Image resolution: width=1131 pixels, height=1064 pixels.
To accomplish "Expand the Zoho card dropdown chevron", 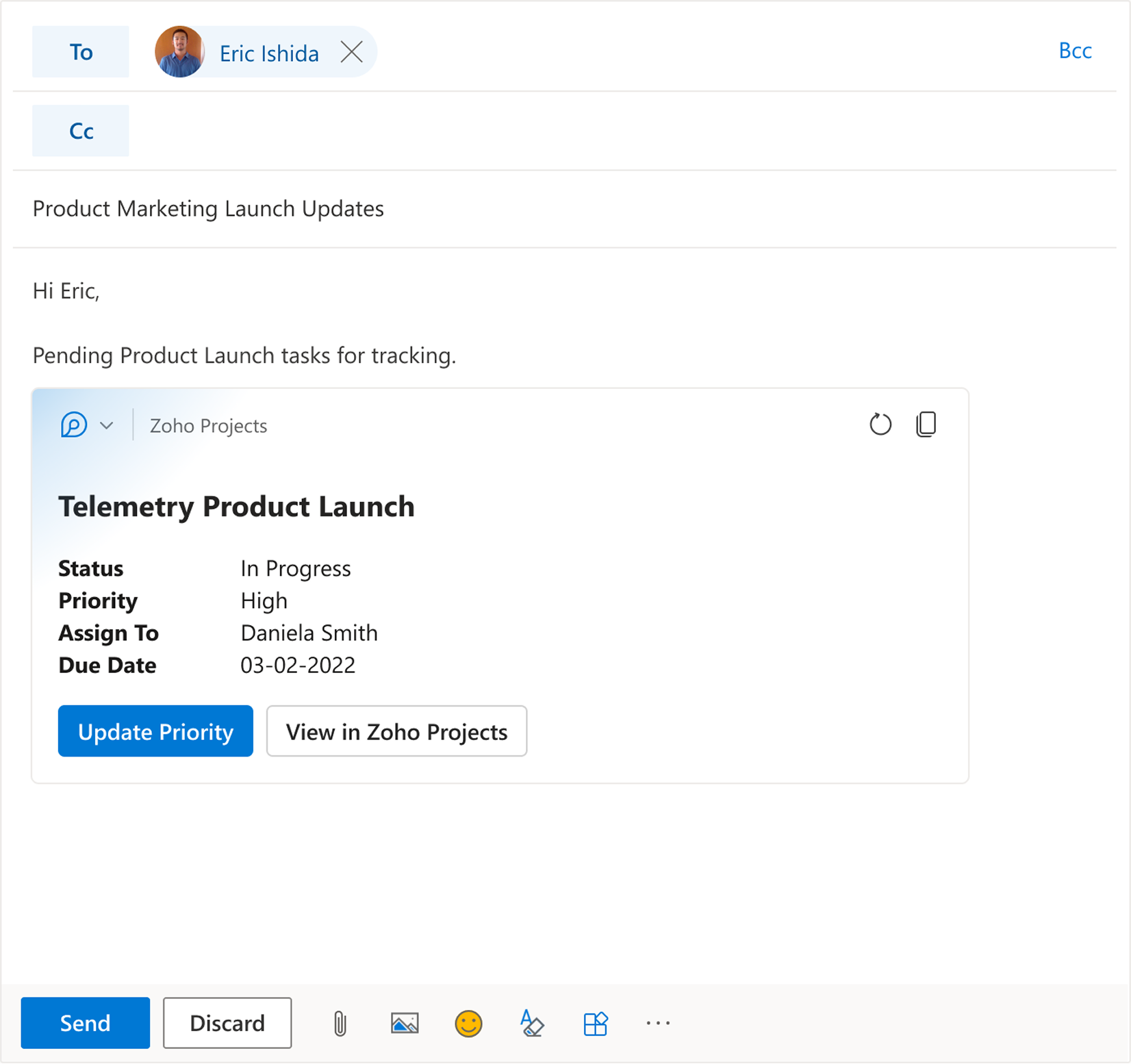I will (x=106, y=425).
